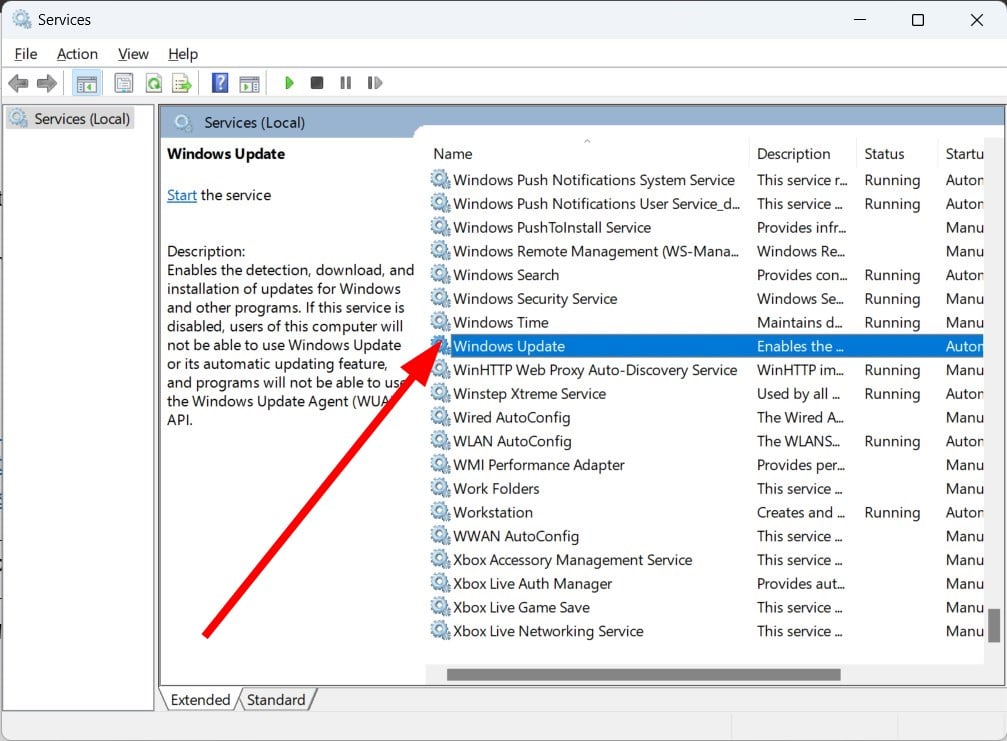
Task: Click the Forward arrow toolbar icon
Action: (x=47, y=83)
